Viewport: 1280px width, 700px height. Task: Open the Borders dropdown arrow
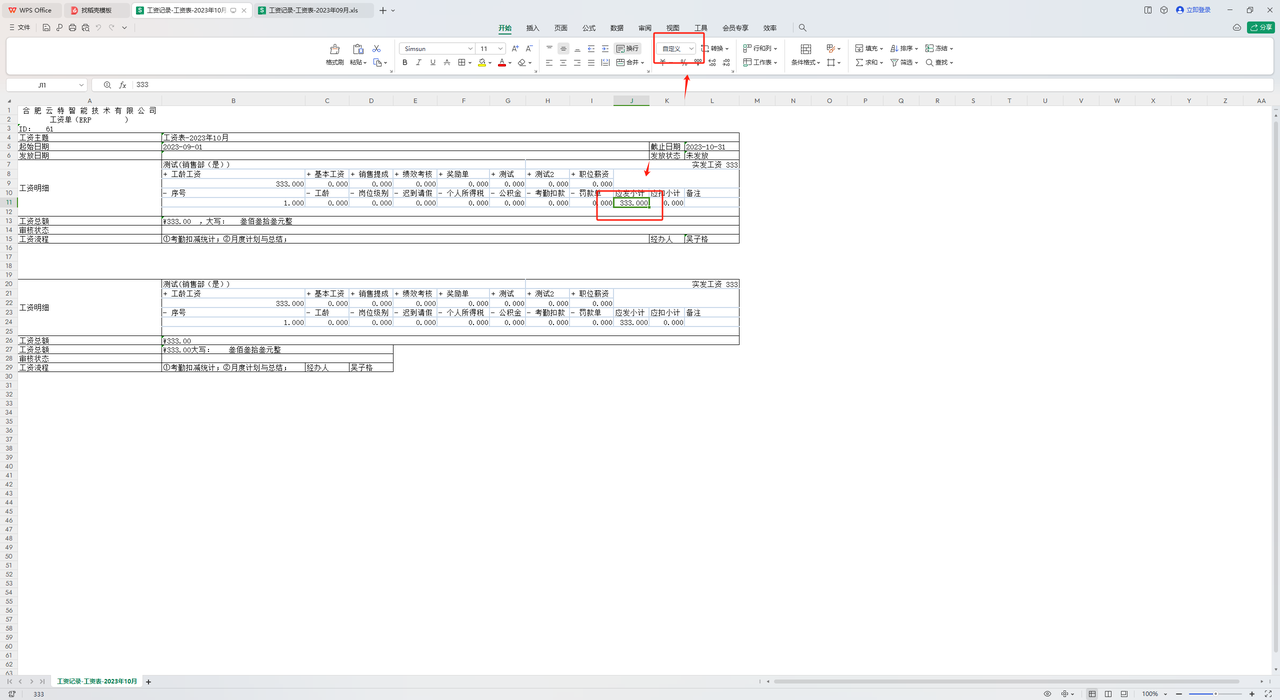click(470, 63)
